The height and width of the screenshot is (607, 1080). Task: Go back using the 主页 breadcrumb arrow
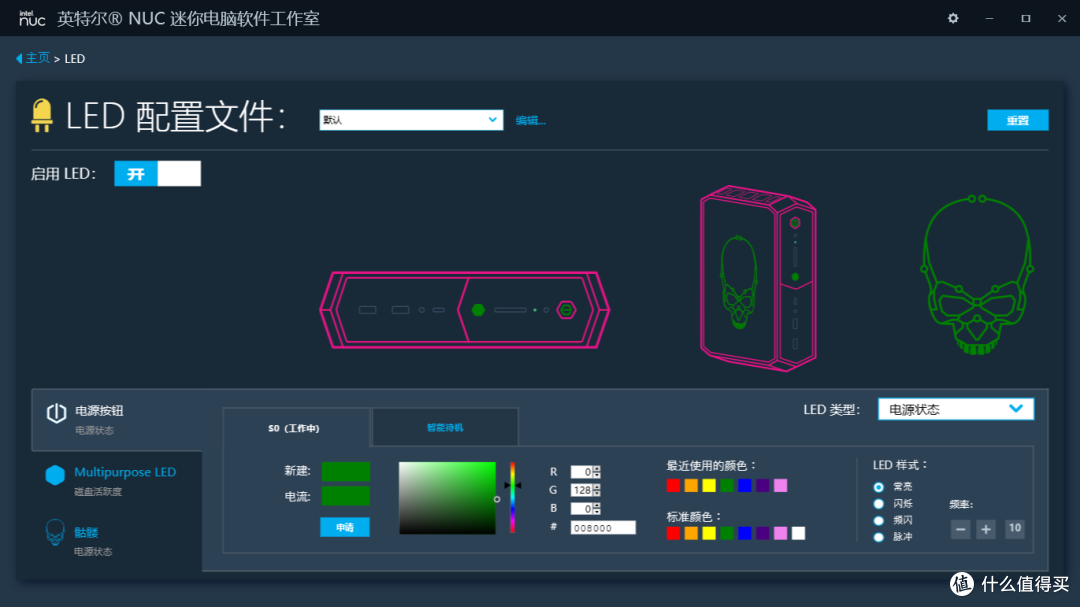19,59
